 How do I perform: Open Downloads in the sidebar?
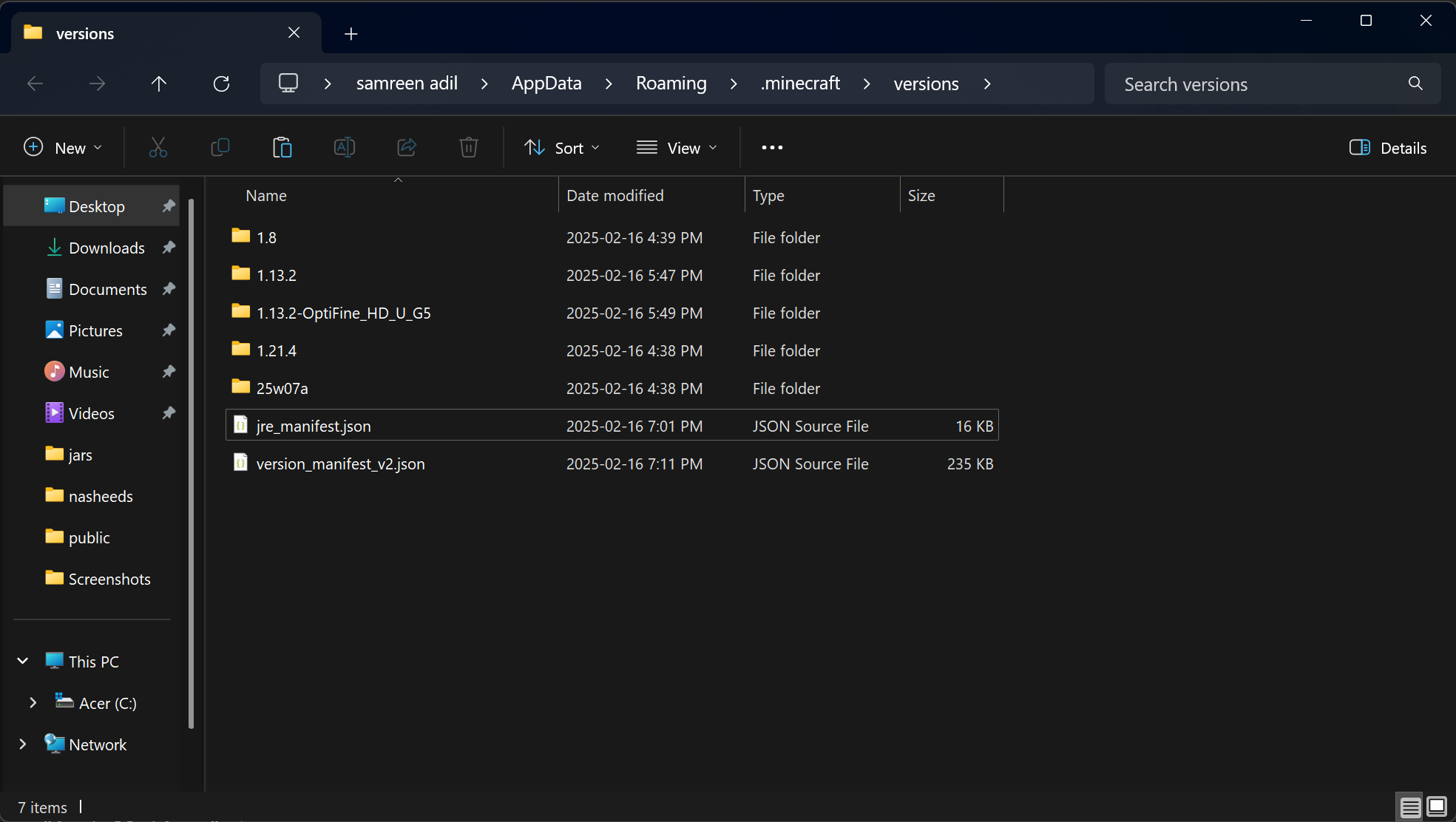pyautogui.click(x=92, y=248)
